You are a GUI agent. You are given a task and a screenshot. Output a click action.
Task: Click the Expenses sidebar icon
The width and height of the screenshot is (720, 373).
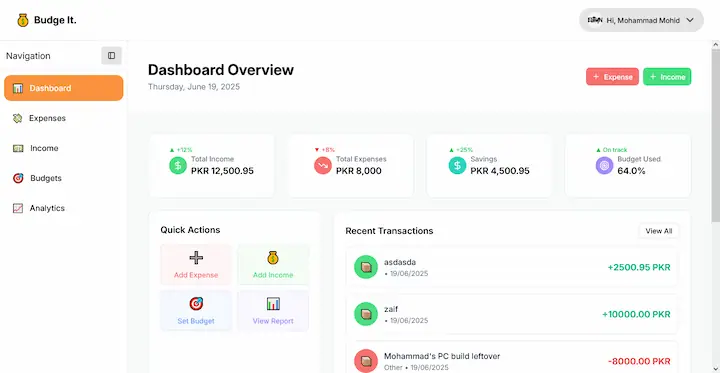[17, 118]
